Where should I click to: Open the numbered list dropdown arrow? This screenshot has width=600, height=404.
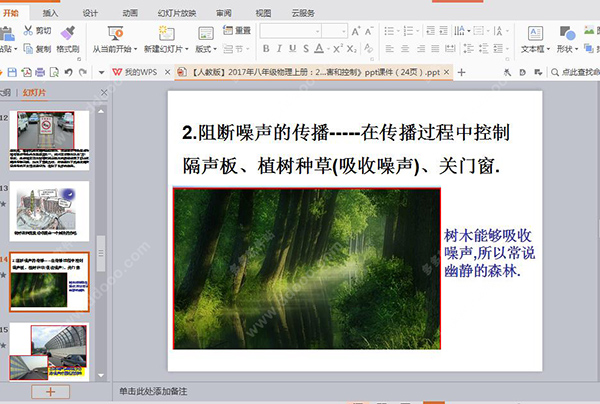[x=417, y=31]
